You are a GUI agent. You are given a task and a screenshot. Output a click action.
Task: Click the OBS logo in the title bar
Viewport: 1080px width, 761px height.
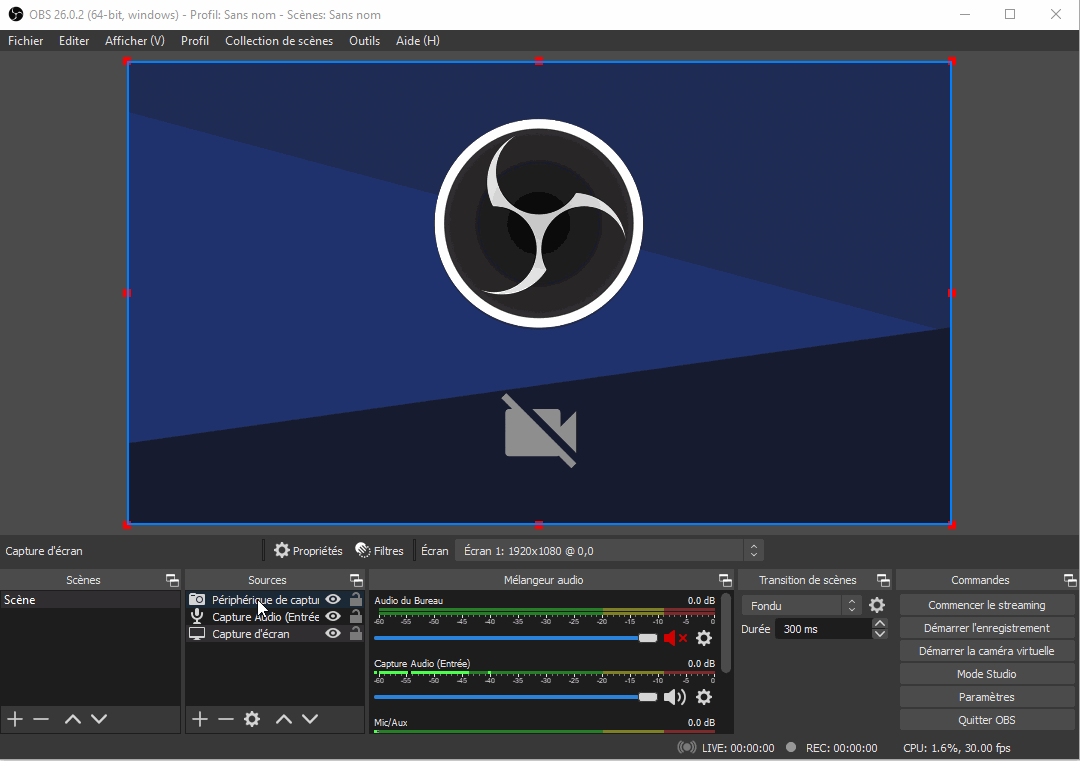pyautogui.click(x=15, y=14)
